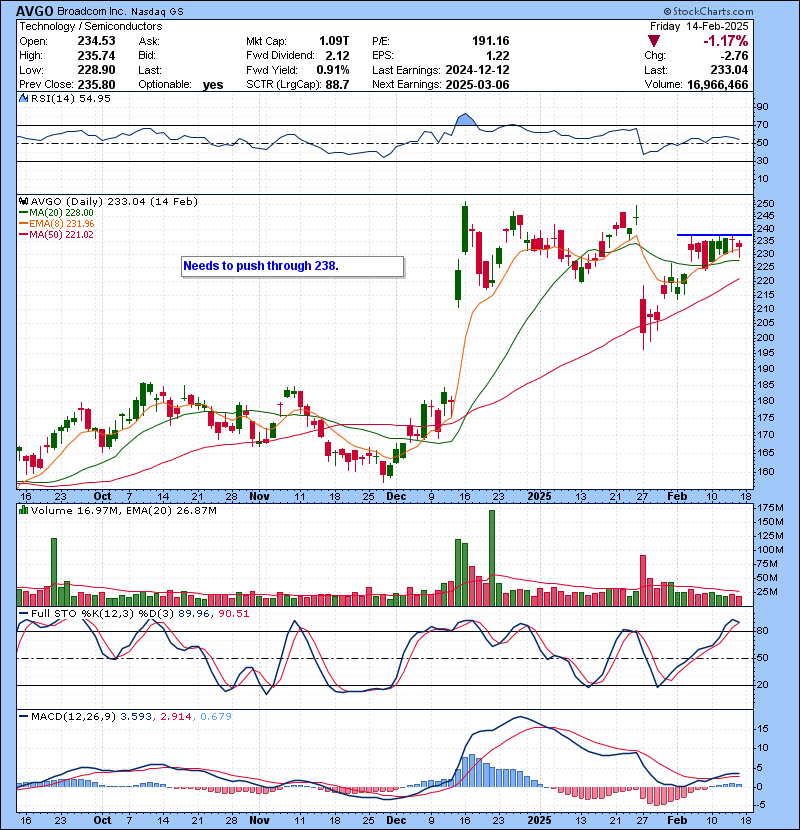Click the volume bars icon beside Volume label

pos(23,510)
